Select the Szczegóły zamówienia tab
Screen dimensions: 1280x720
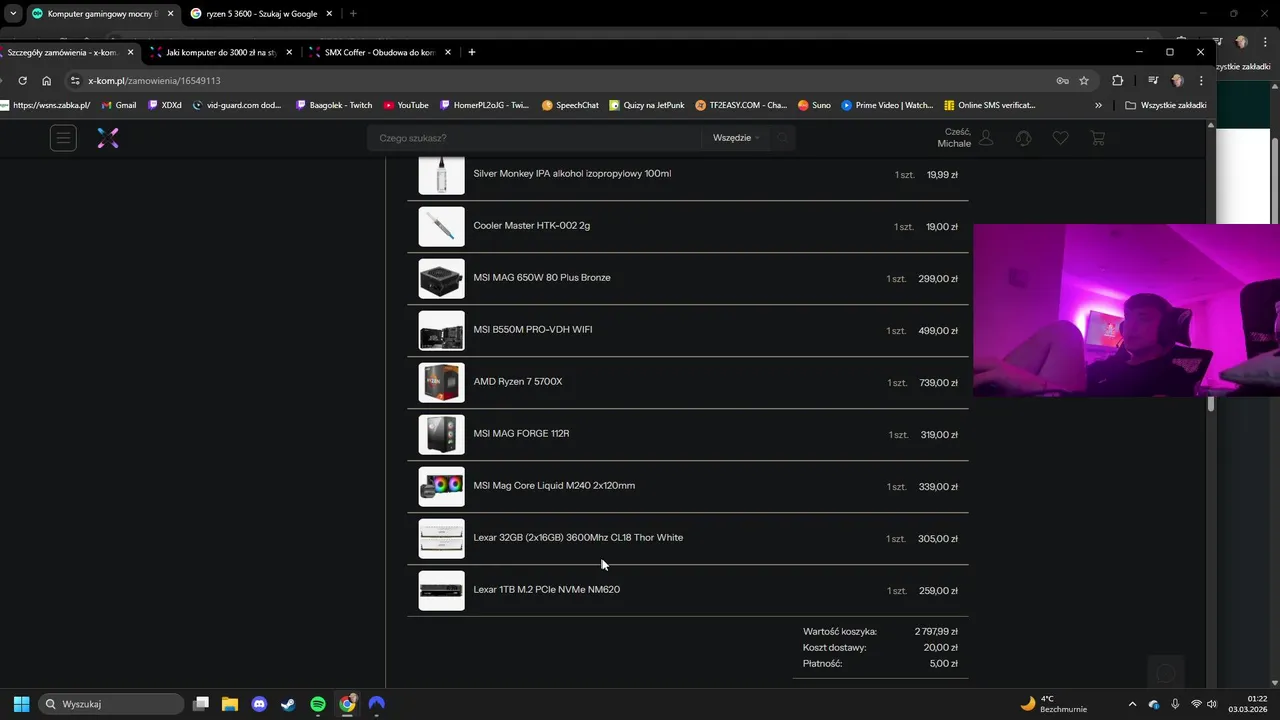[60, 52]
